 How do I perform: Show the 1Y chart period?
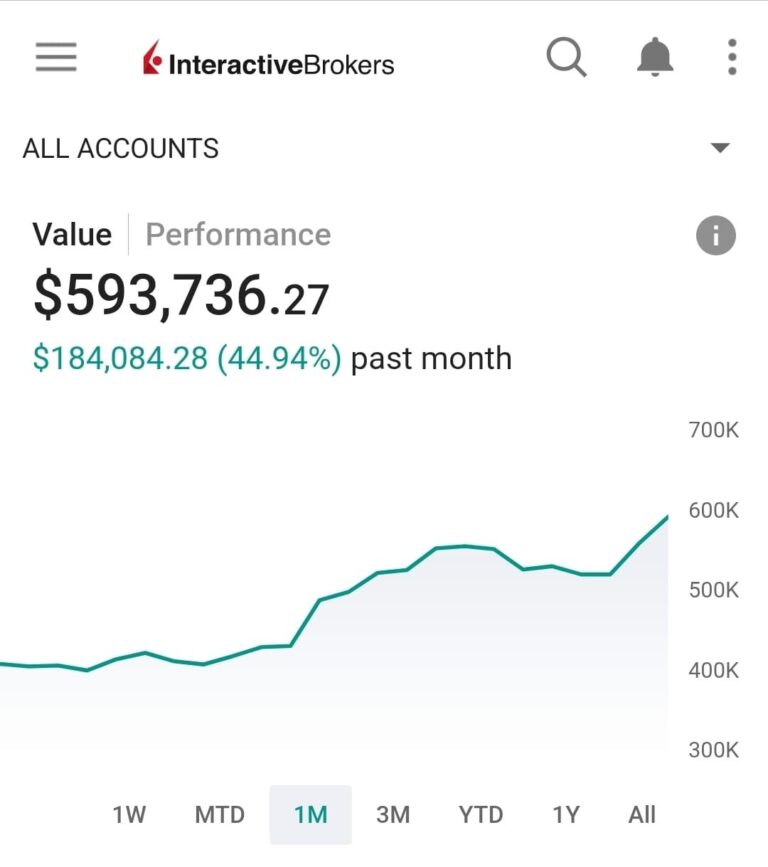566,815
